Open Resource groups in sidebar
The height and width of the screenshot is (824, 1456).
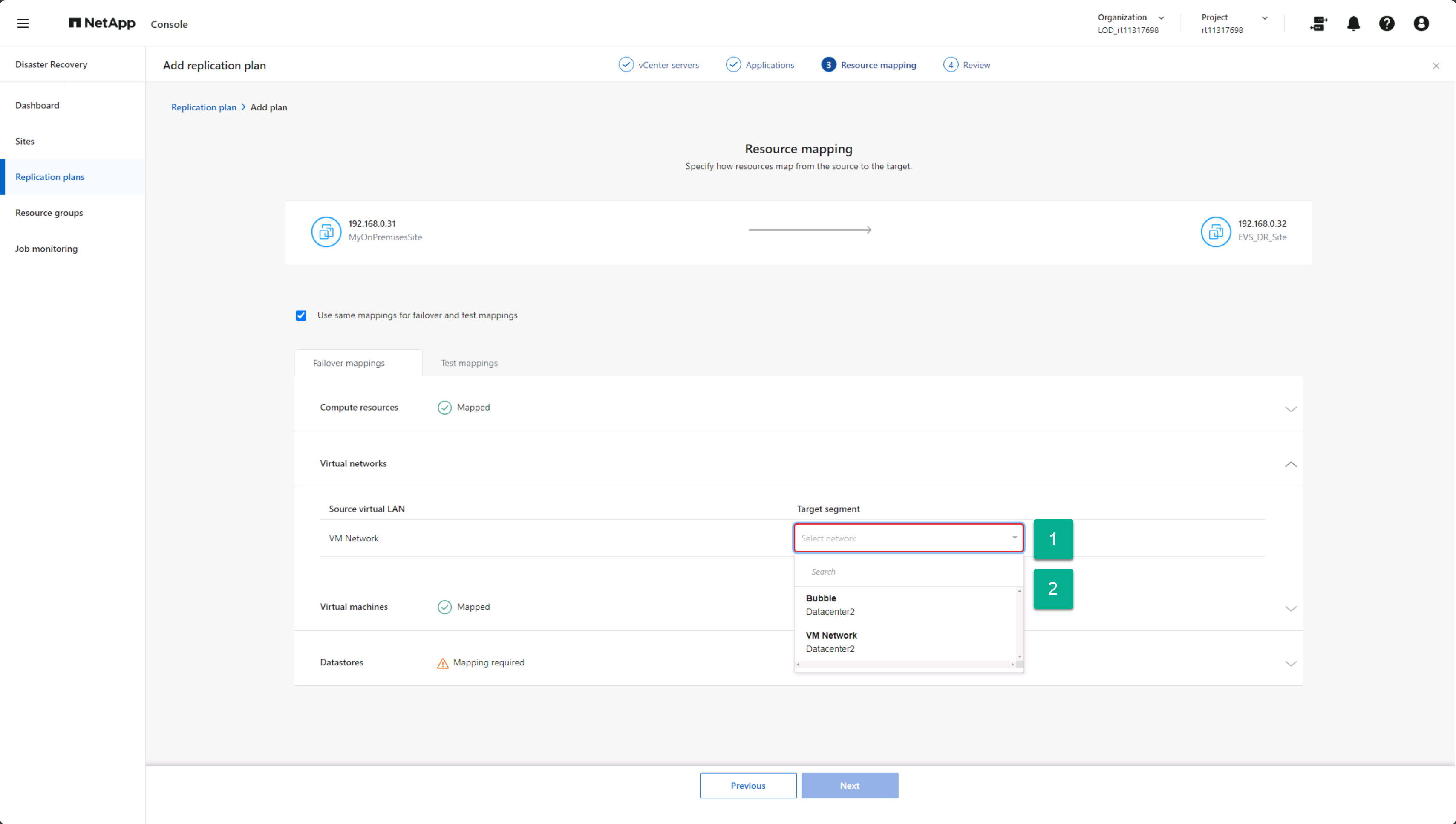tap(49, 213)
